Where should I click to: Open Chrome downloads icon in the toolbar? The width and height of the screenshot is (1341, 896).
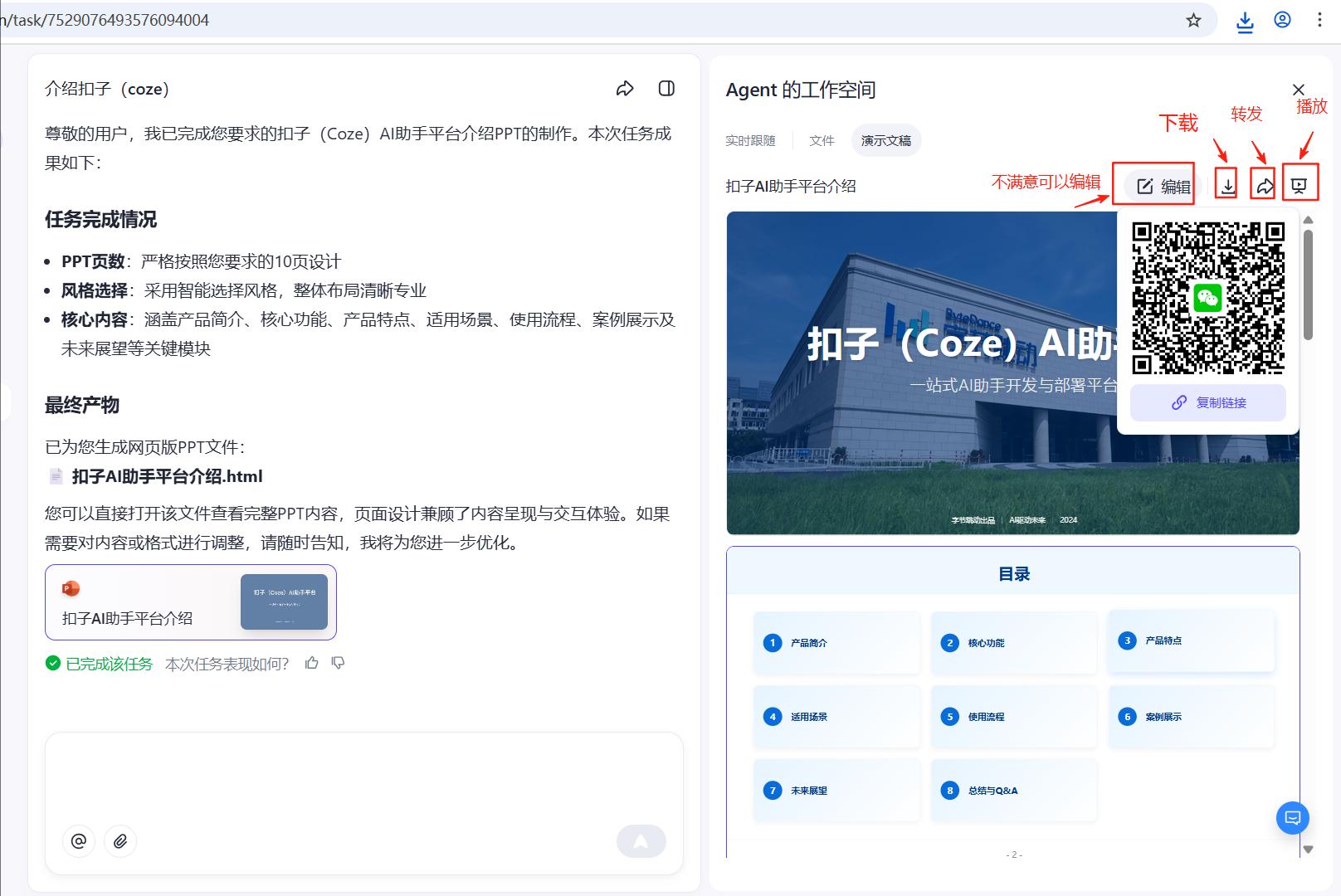(1245, 20)
